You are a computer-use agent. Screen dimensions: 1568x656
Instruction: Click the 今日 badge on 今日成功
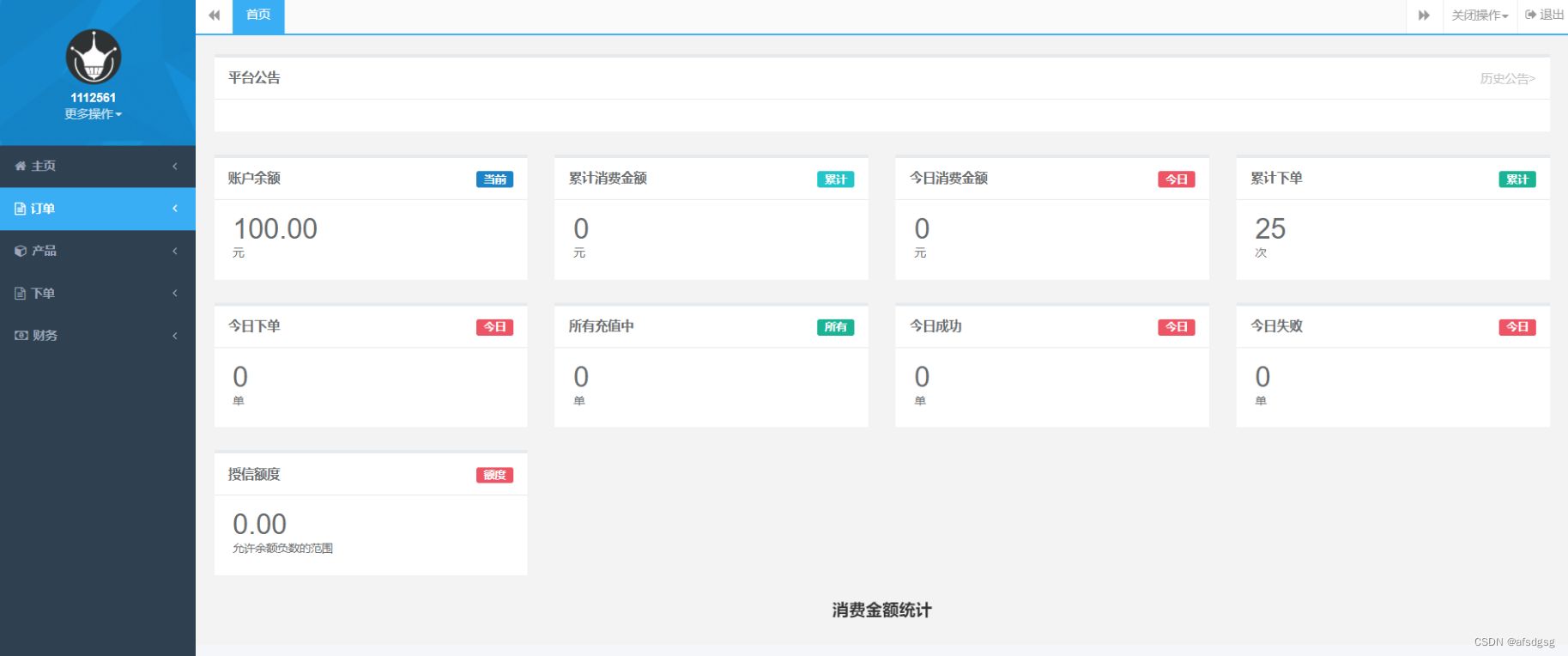click(x=1176, y=327)
